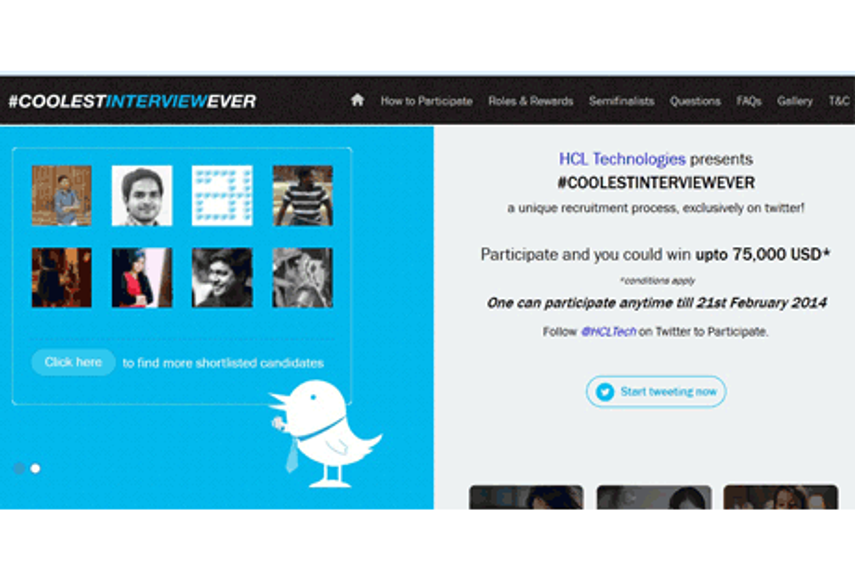Open the How to Participate page
855x570 pixels.
click(x=426, y=101)
